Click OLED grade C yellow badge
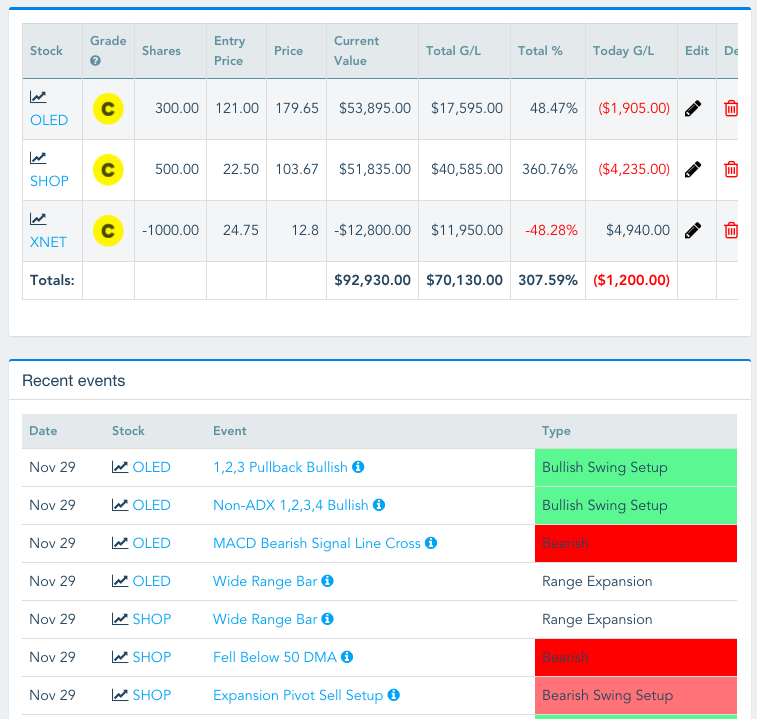Image resolution: width=757 pixels, height=719 pixels. pos(108,109)
